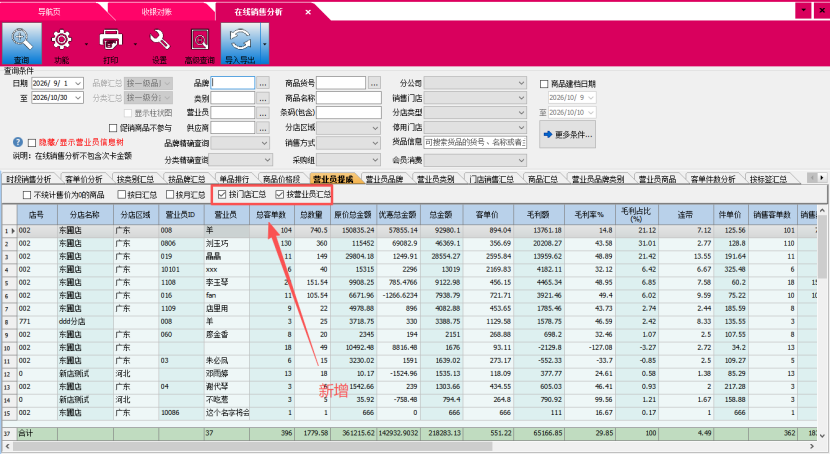Open the start date 2026/9/1 dropdown
This screenshot has height=454, width=830.
pyautogui.click(x=78, y=84)
